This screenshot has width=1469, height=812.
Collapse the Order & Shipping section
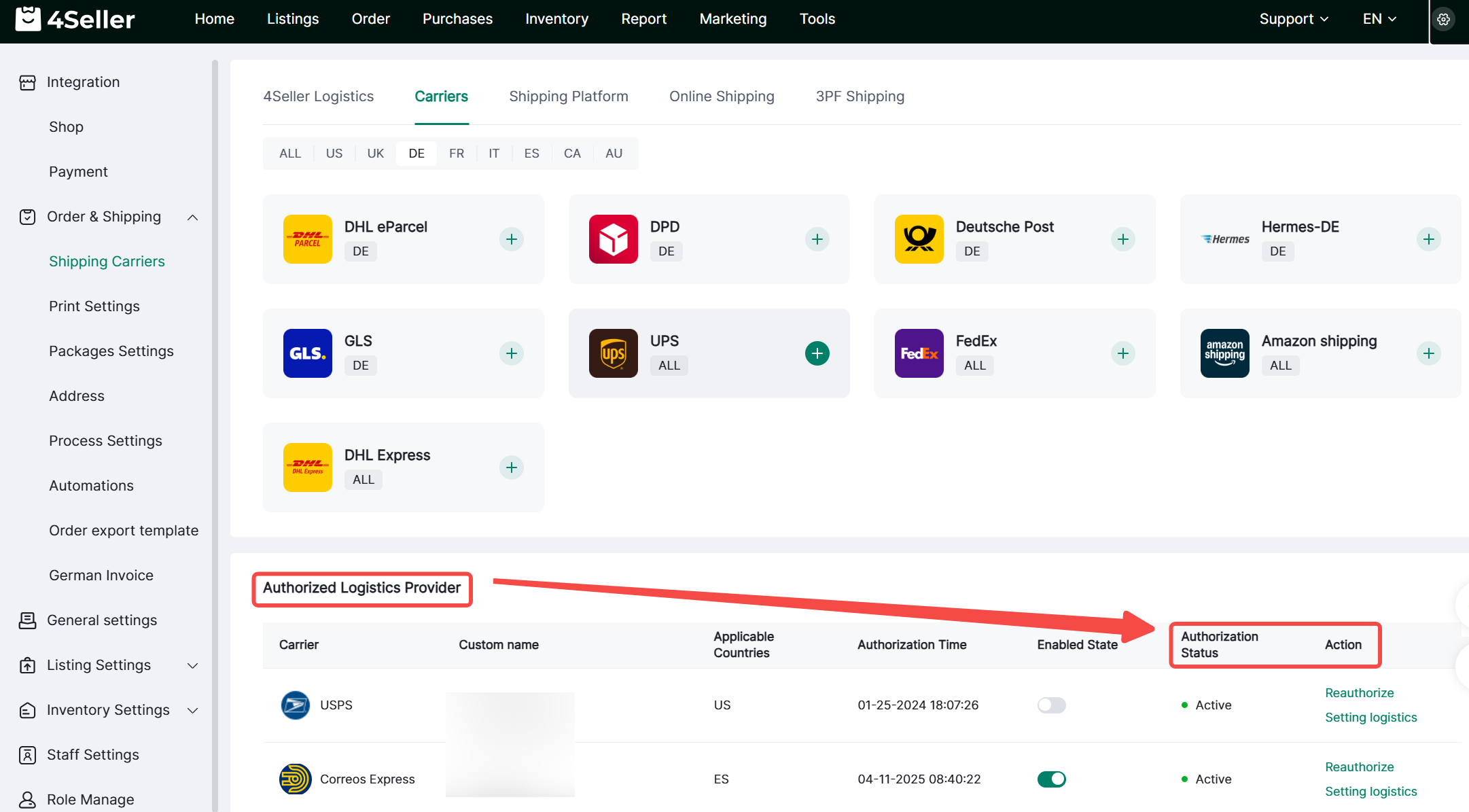[x=192, y=217]
